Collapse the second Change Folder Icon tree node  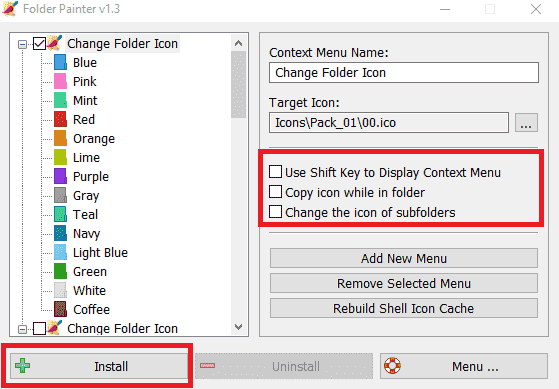[x=22, y=329]
